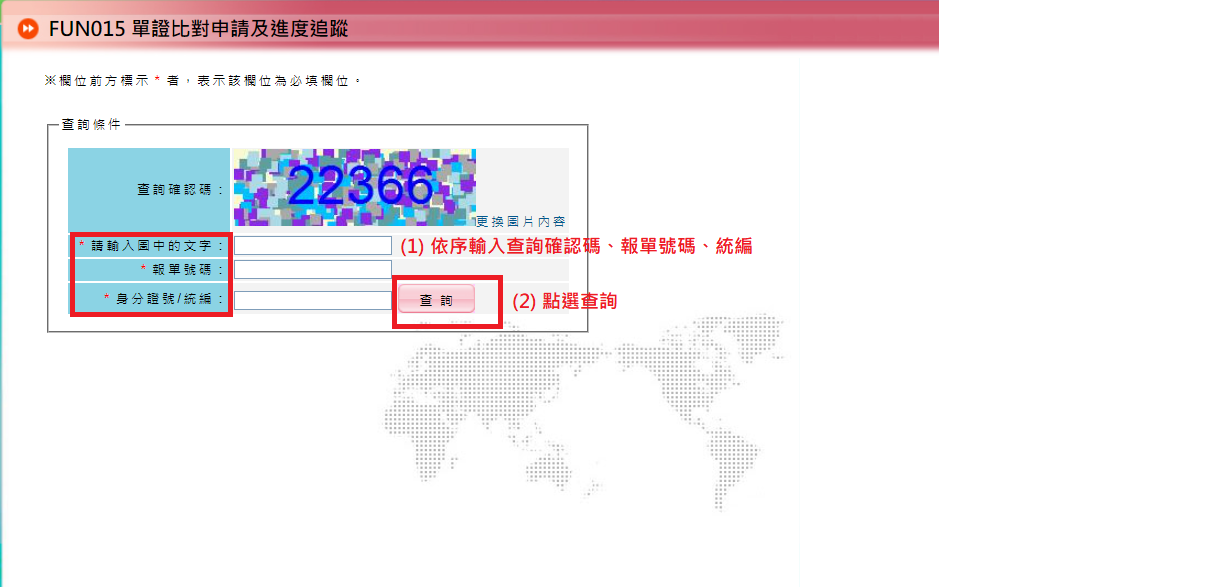Focus the 報單號碼 input field

point(312,269)
